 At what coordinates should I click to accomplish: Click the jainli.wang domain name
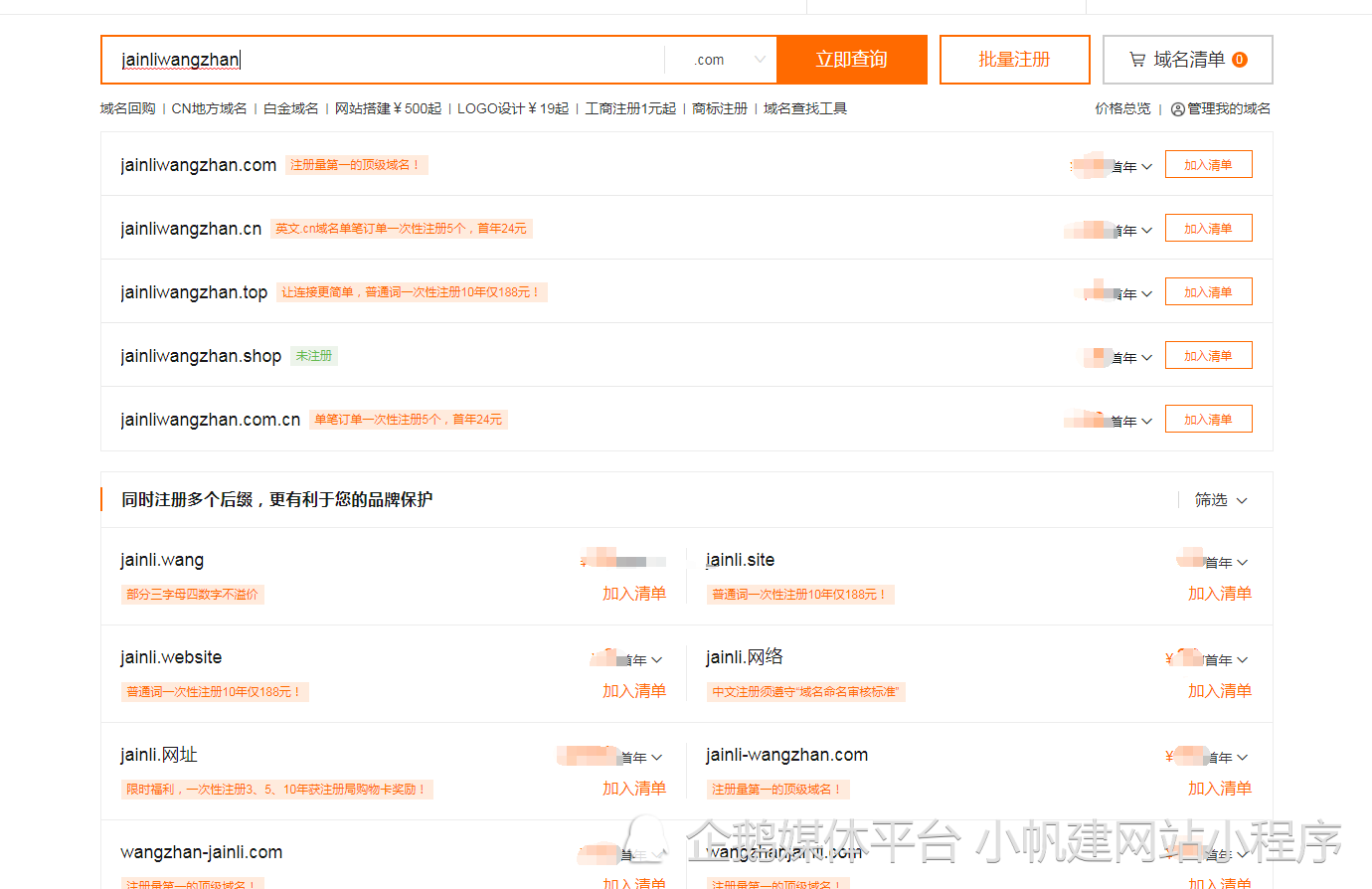pos(162,560)
